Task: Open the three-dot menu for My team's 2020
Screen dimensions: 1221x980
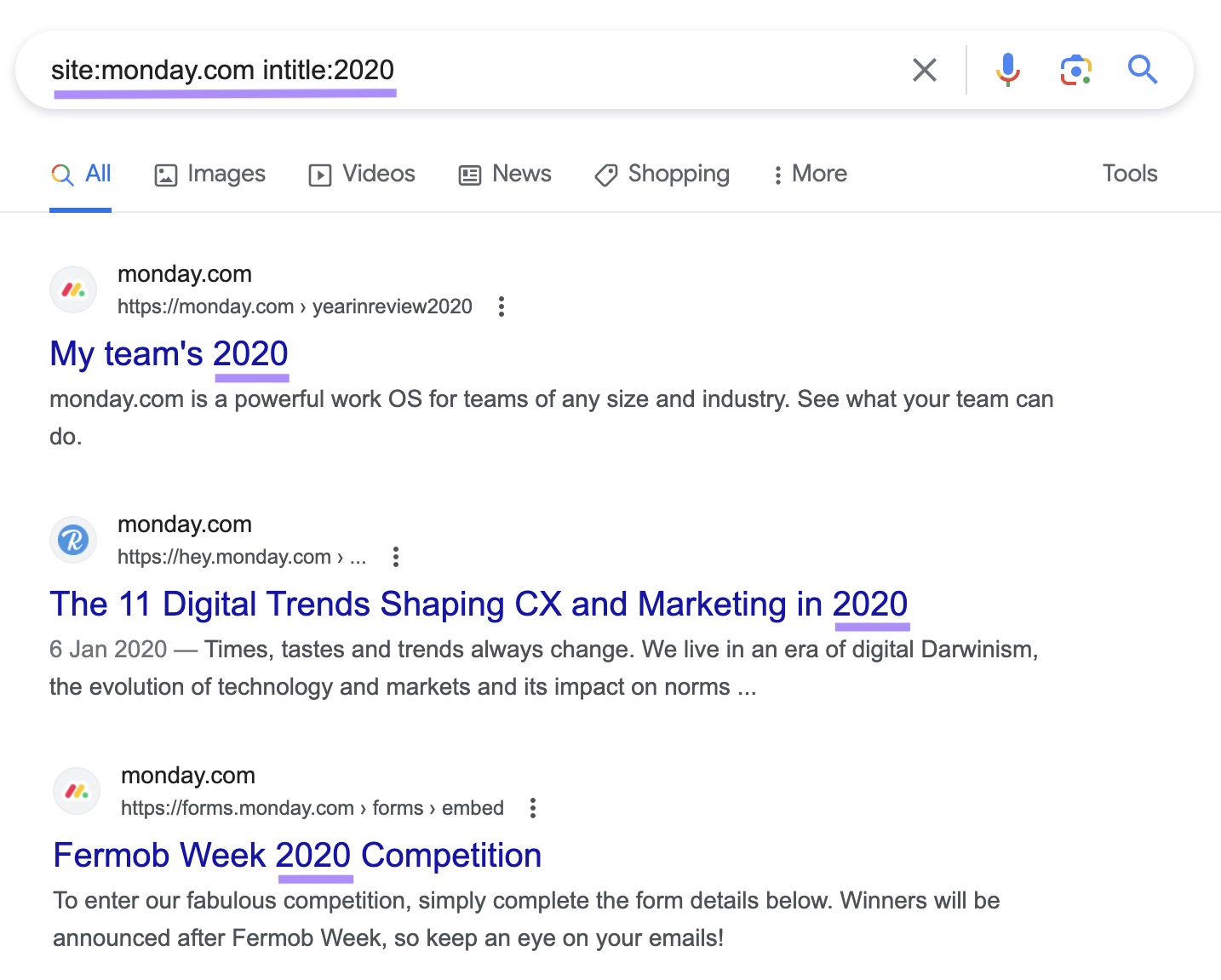Action: pyautogui.click(x=501, y=307)
